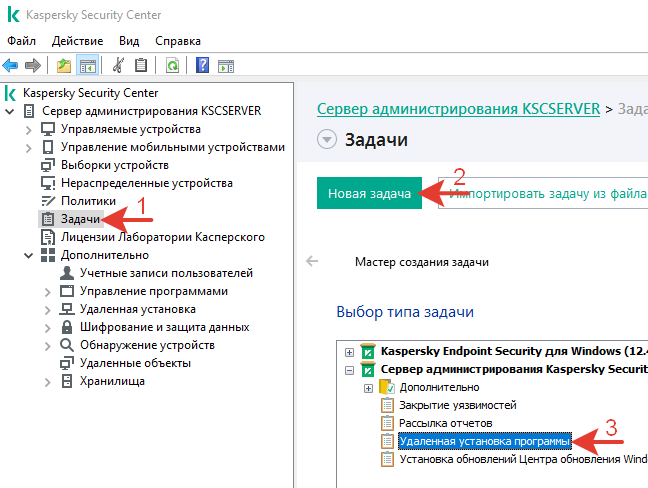This screenshot has width=648, height=488.
Task: Click the server icon beside Сервер администрирования KSCSERVER
Action: click(29, 111)
